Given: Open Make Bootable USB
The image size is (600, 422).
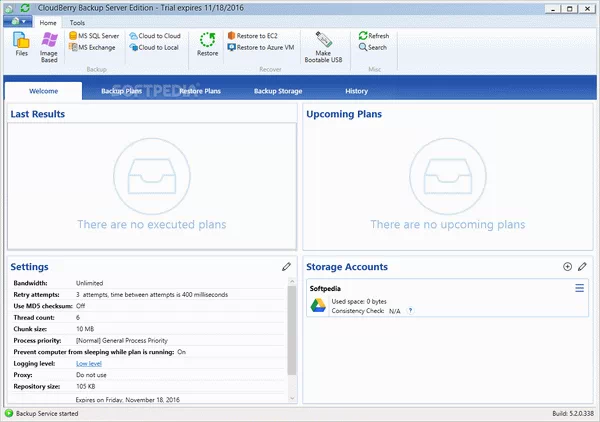Looking at the screenshot, I should 323,46.
